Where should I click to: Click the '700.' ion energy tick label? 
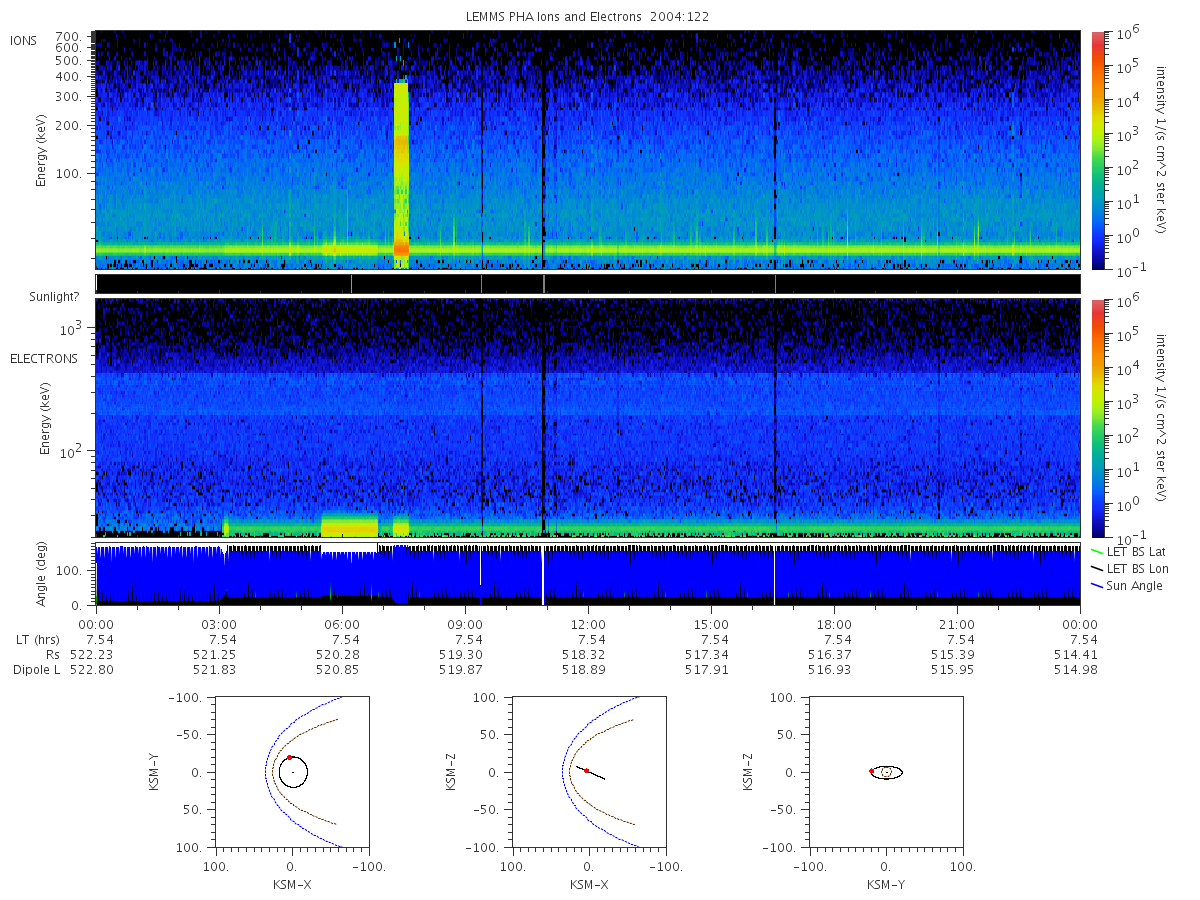pos(69,35)
